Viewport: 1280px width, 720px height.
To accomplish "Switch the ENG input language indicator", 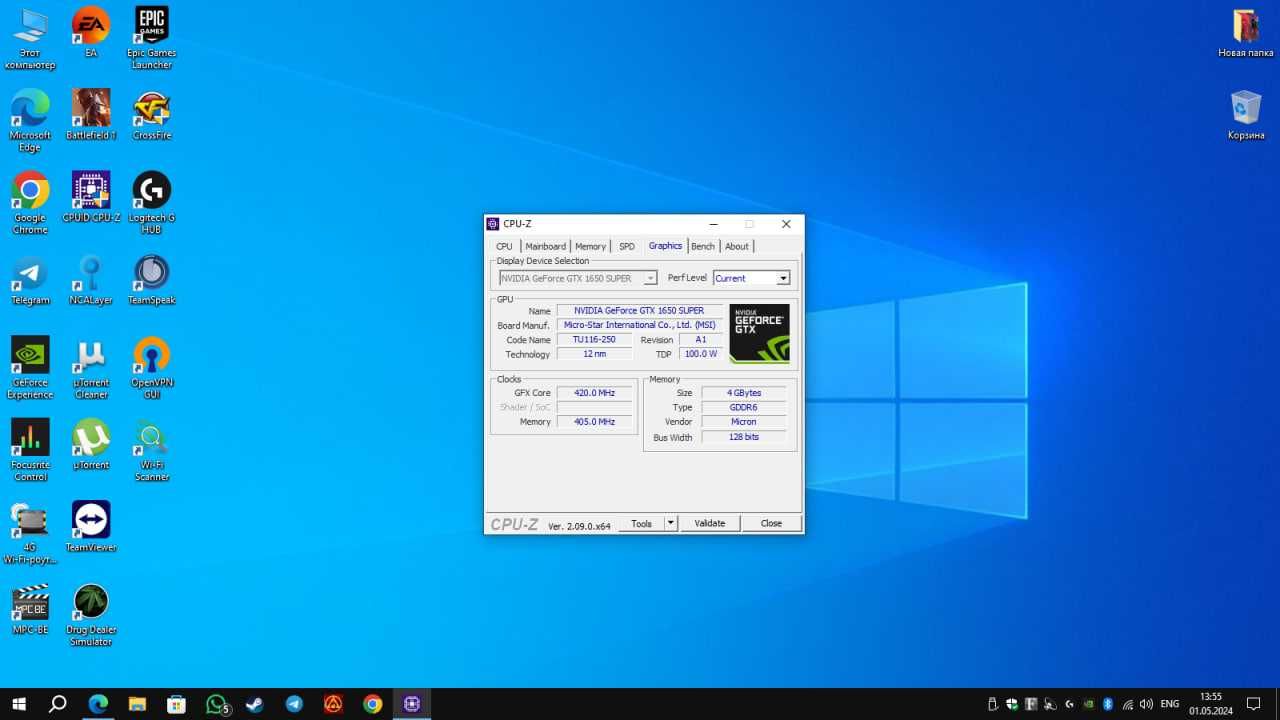I will tap(1170, 704).
